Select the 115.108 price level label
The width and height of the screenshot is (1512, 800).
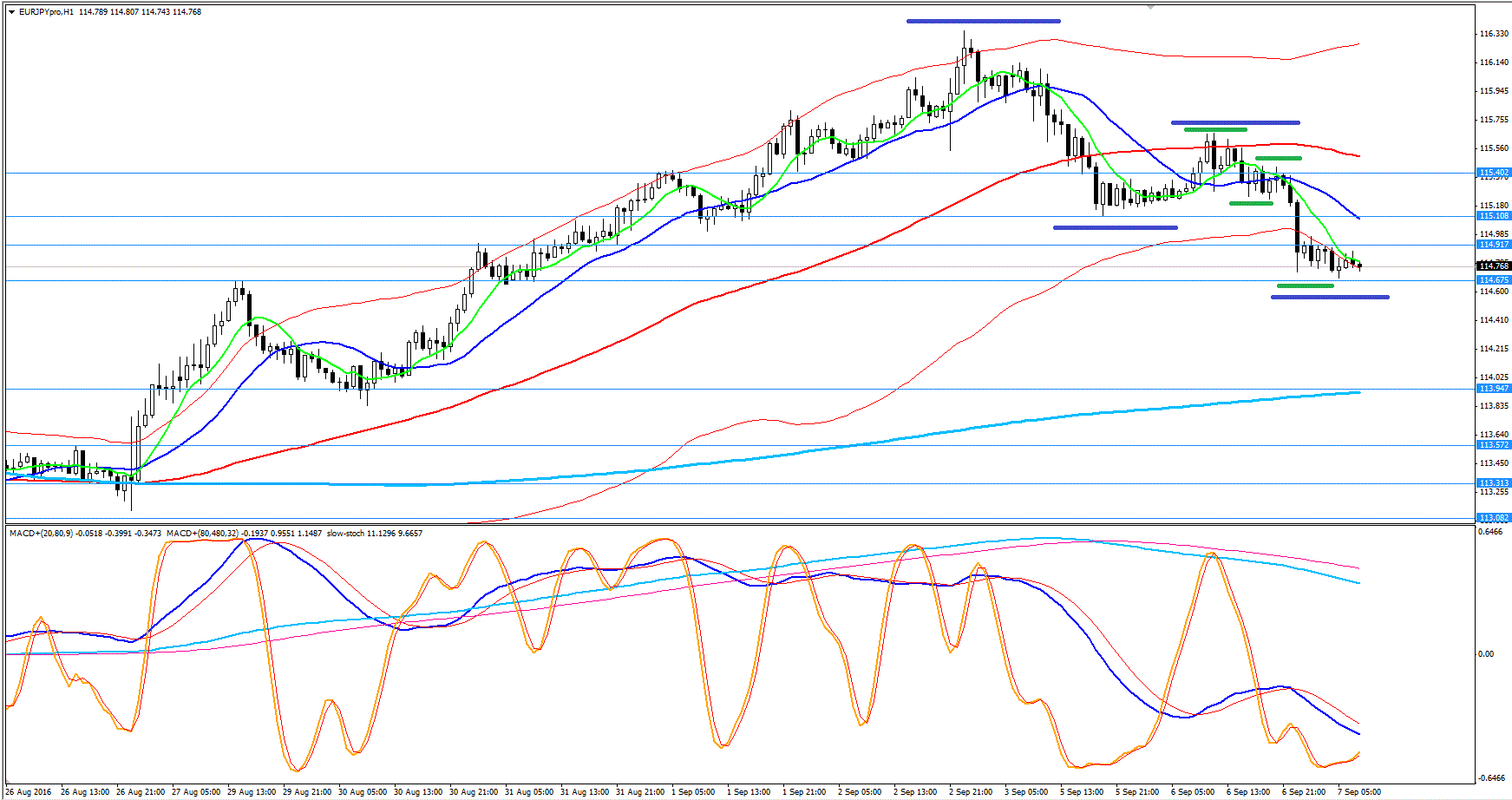1494,216
